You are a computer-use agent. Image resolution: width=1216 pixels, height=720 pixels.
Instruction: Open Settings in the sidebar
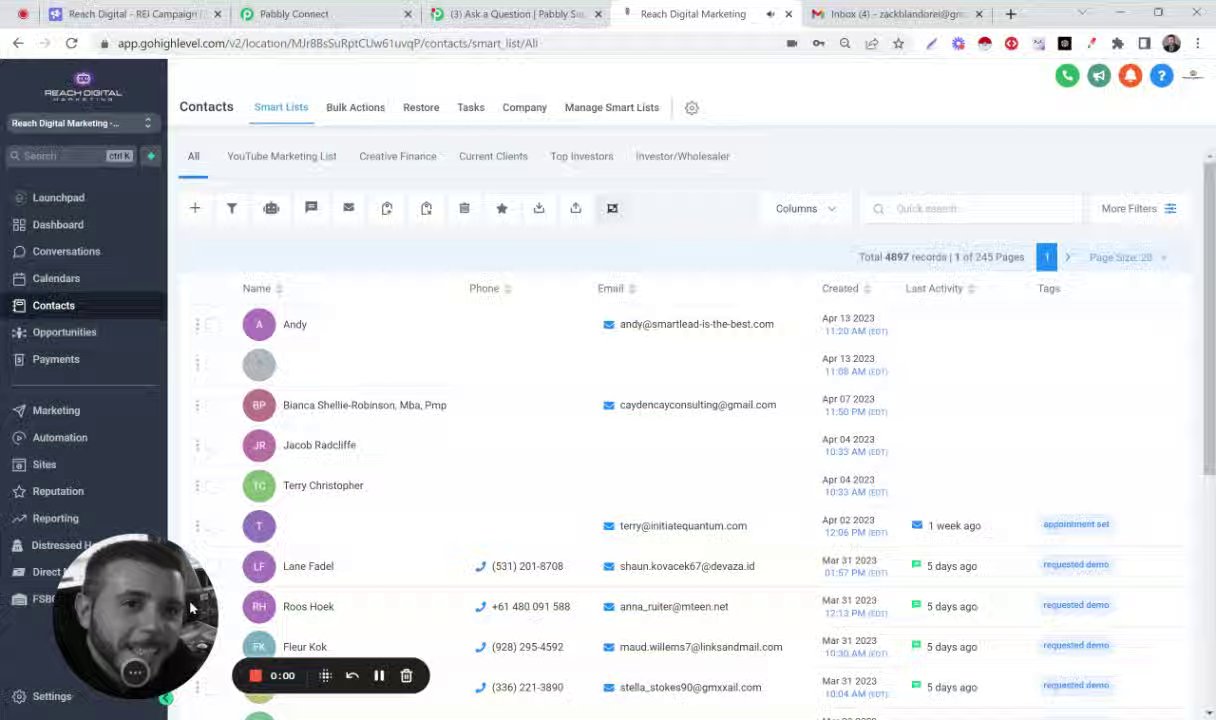52,697
